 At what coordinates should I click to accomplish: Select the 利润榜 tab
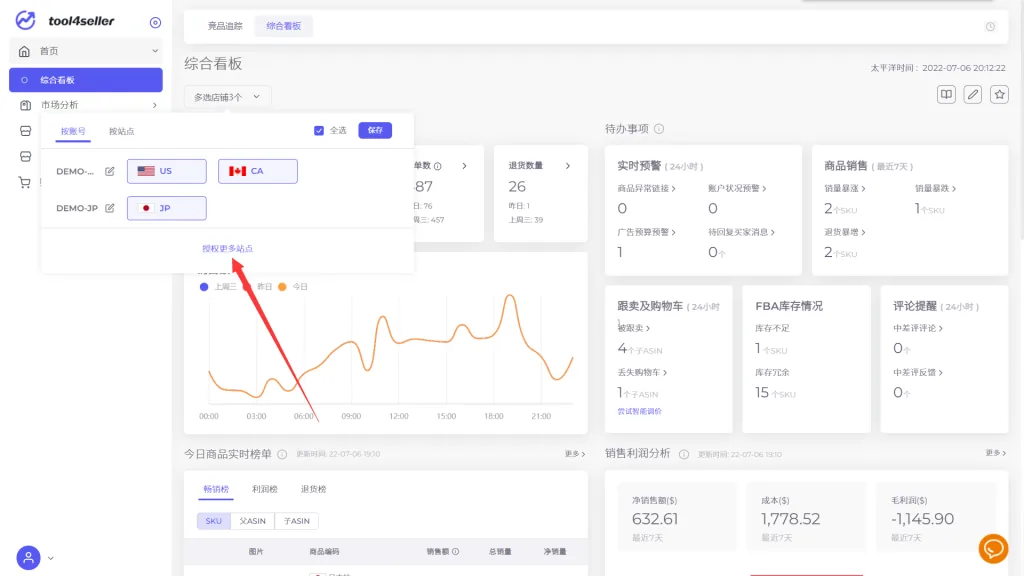click(264, 489)
